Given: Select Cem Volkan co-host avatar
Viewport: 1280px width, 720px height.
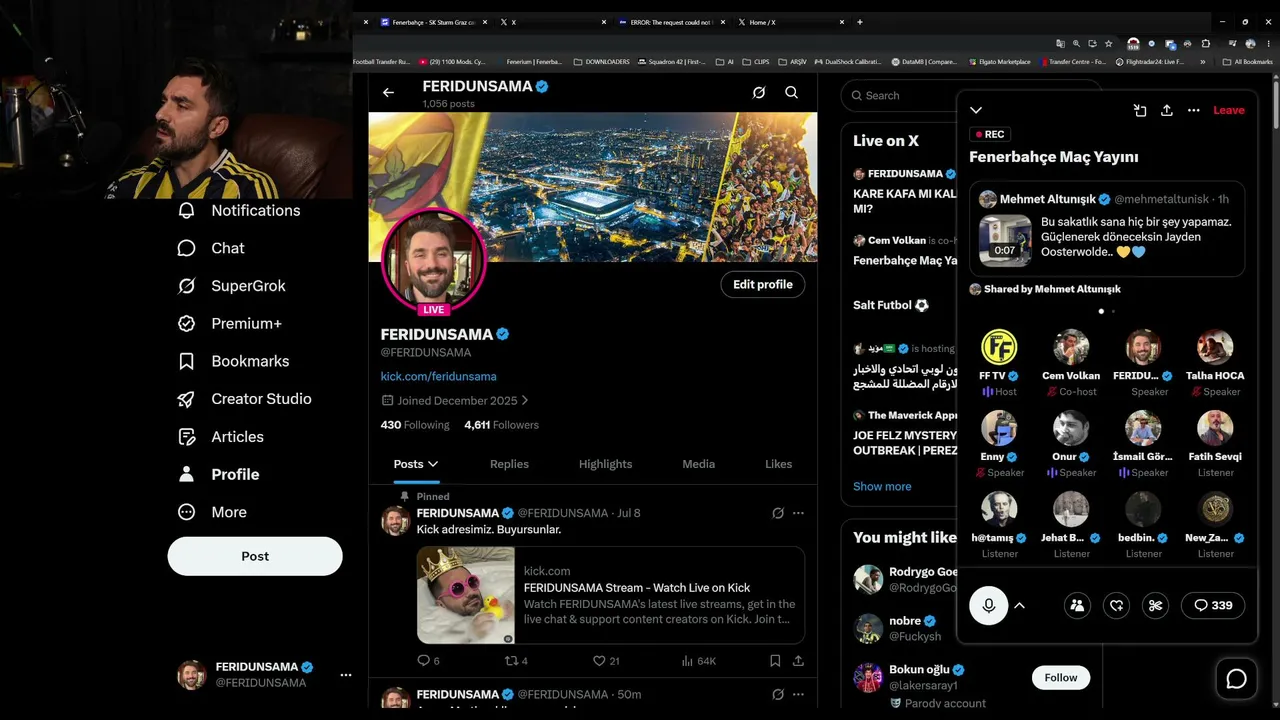Looking at the screenshot, I should point(1071,347).
